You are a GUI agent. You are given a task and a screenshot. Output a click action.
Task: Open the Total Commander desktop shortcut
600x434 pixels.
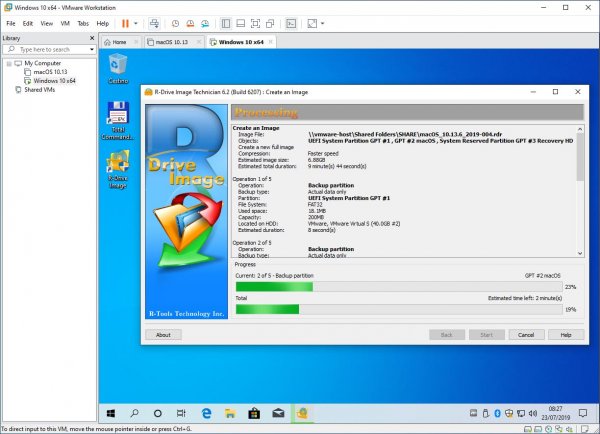pos(118,121)
